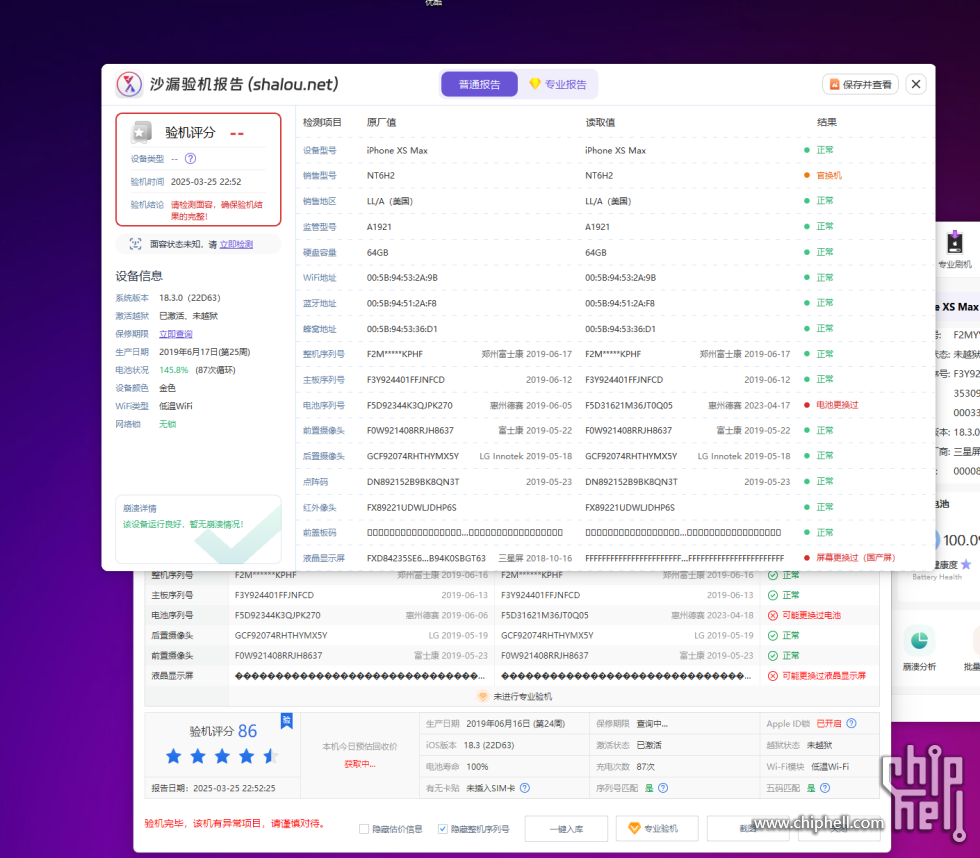Click the 读取值 column header
The height and width of the screenshot is (858, 980).
tap(600, 122)
